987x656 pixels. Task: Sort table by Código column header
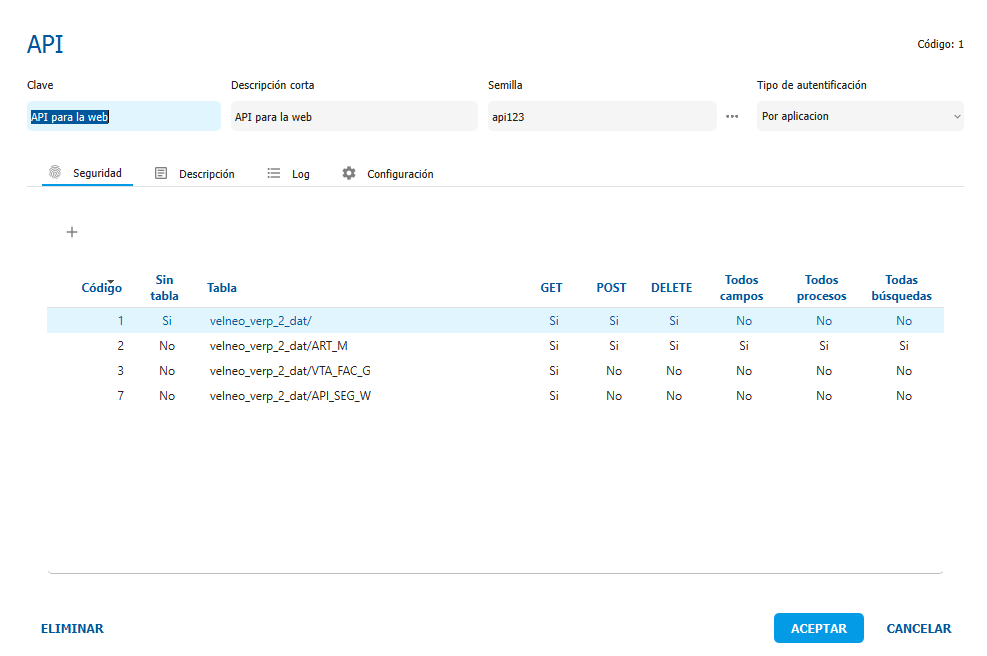(x=101, y=288)
